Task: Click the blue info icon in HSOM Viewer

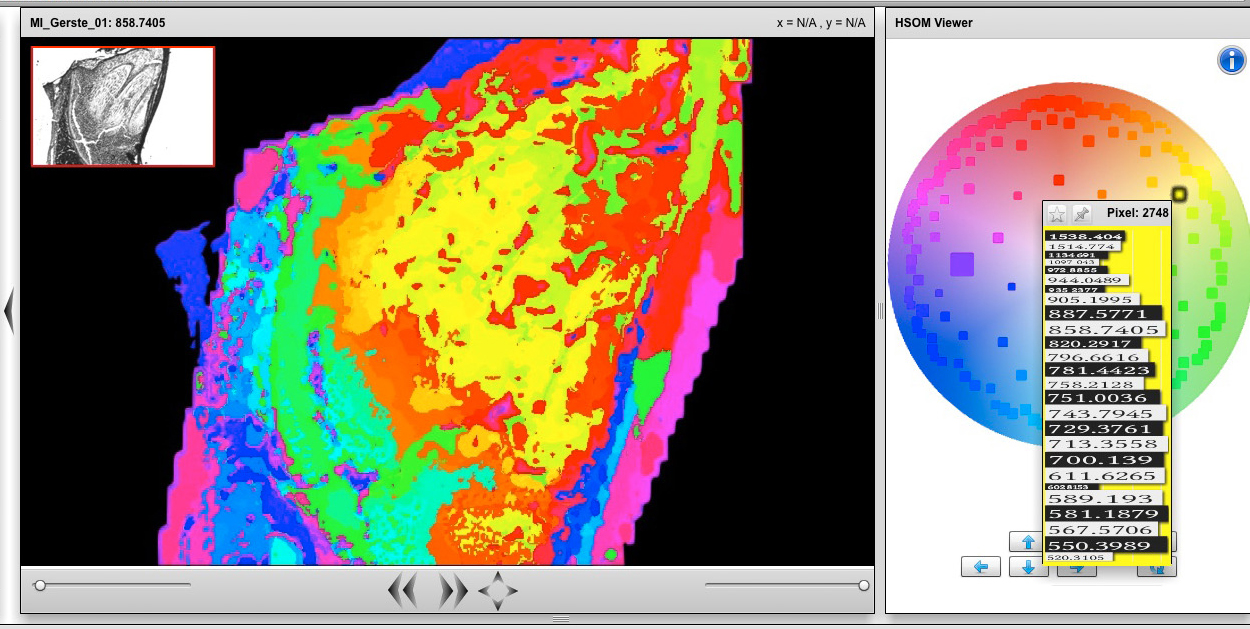Action: [1231, 60]
